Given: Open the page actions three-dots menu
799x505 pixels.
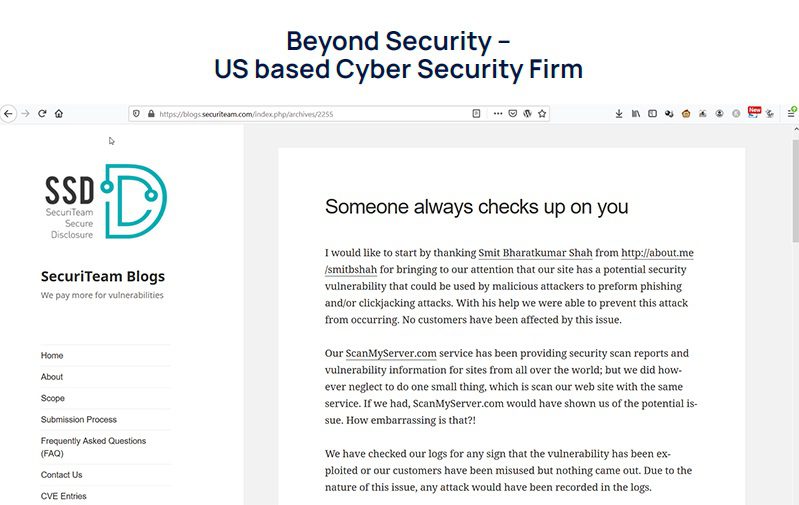Looking at the screenshot, I should click(498, 114).
